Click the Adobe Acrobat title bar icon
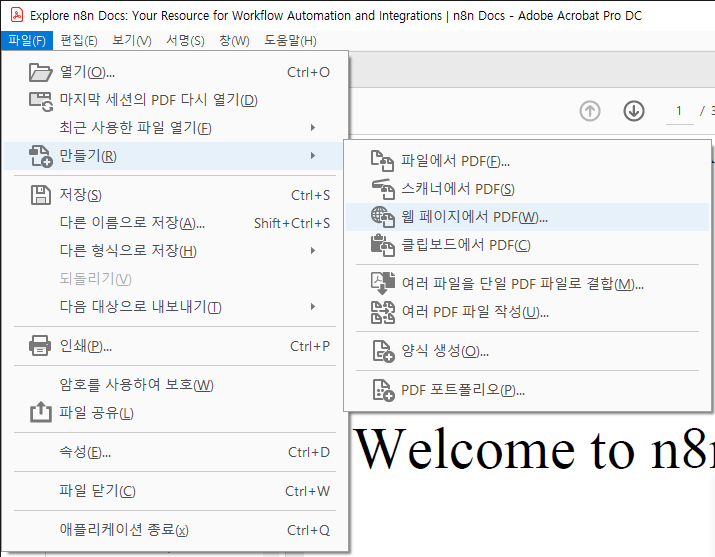This screenshot has height=557, width=715. pyautogui.click(x=16, y=15)
